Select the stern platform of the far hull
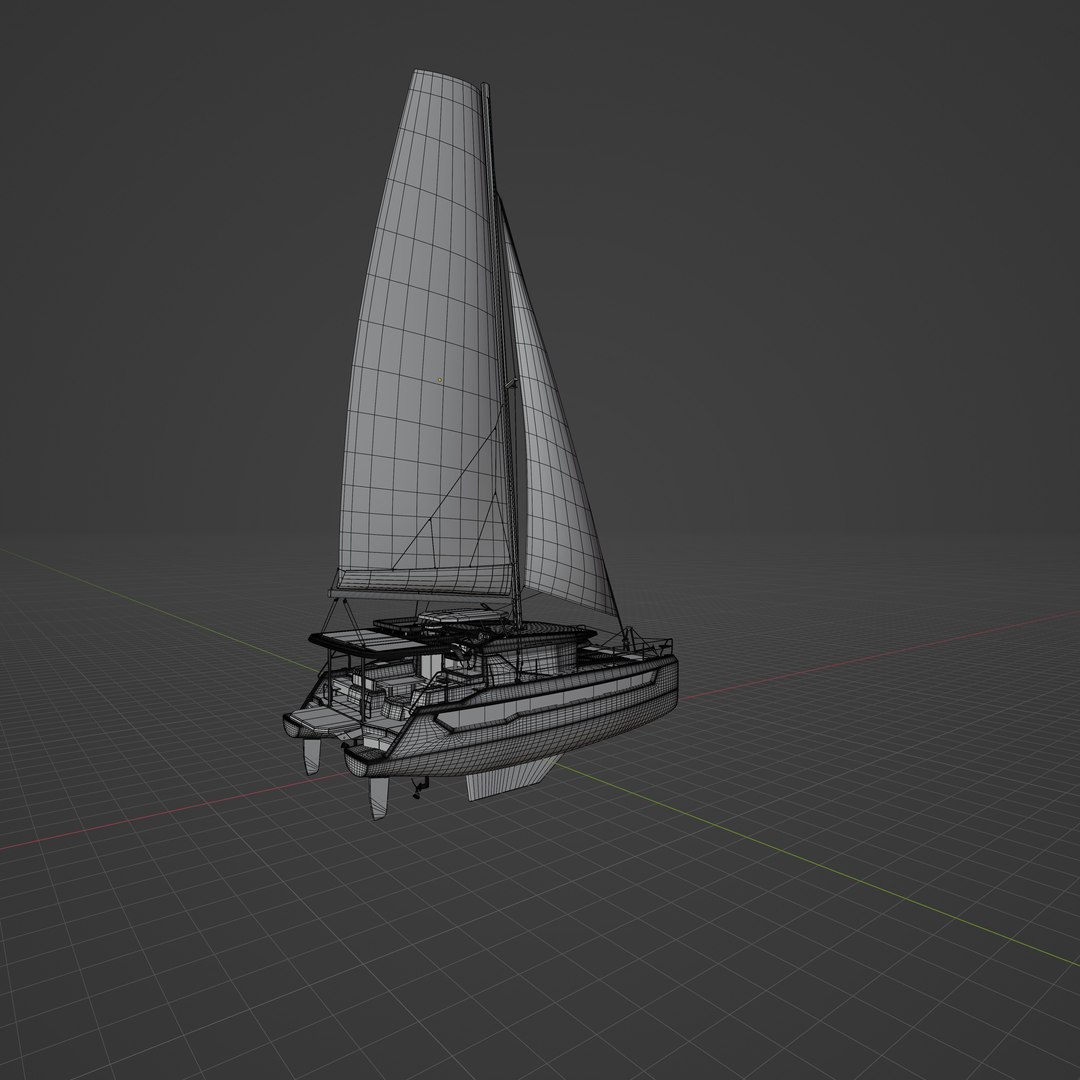This screenshot has height=1080, width=1080. (x=318, y=722)
